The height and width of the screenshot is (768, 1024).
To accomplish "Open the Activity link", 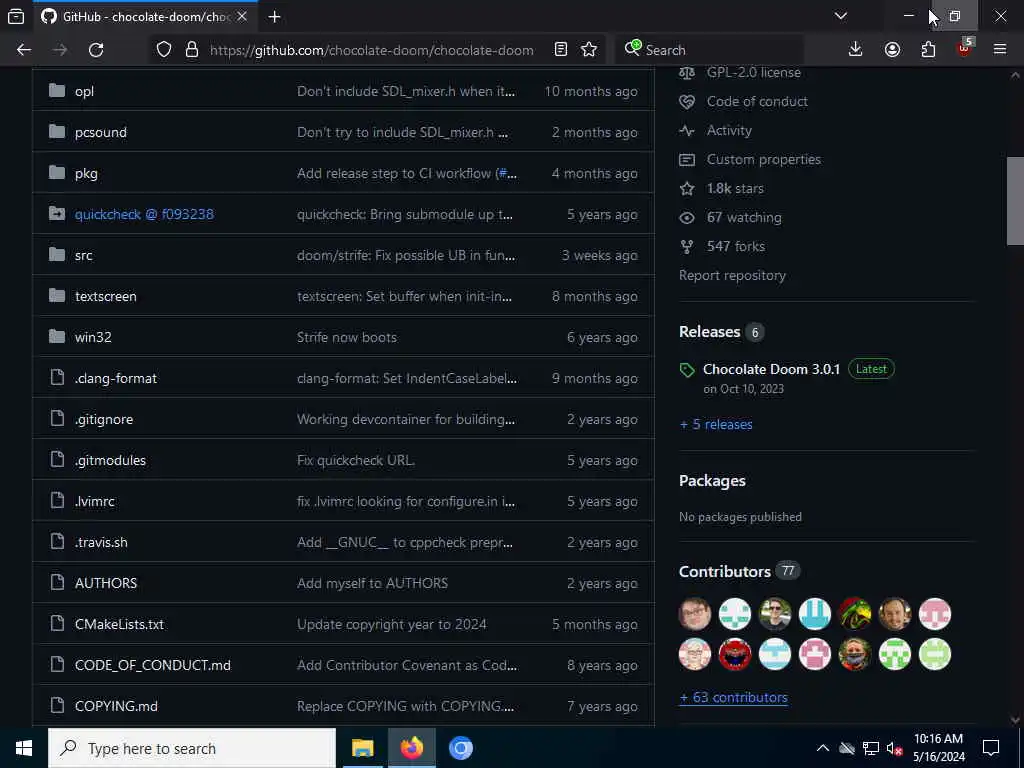I will 729,131.
